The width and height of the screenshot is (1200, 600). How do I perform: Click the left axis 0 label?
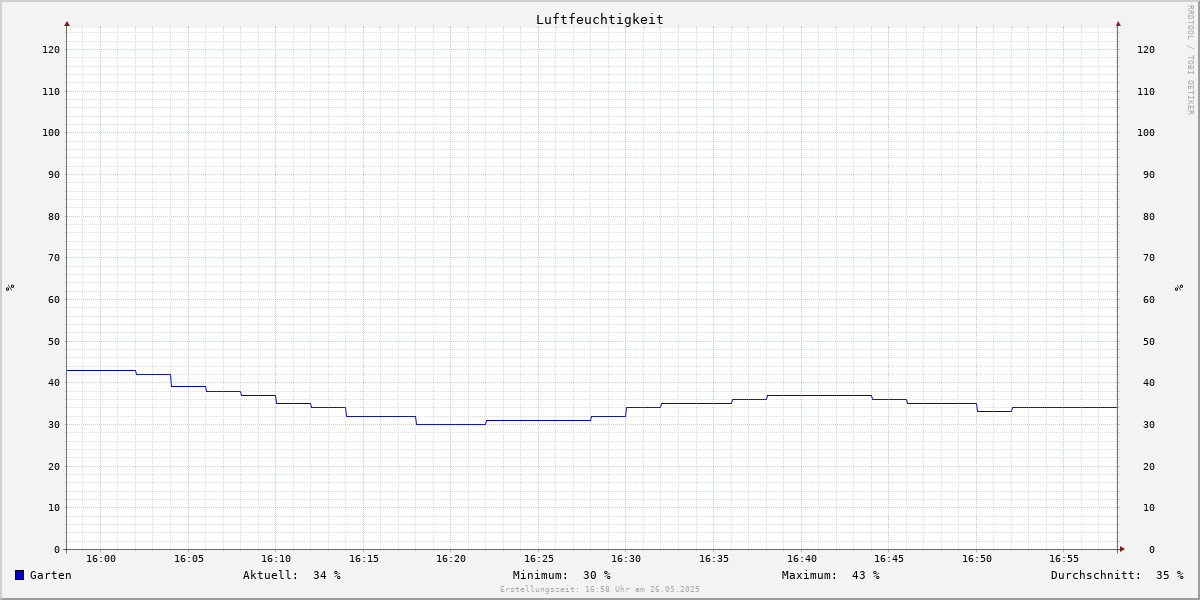pyautogui.click(x=57, y=550)
